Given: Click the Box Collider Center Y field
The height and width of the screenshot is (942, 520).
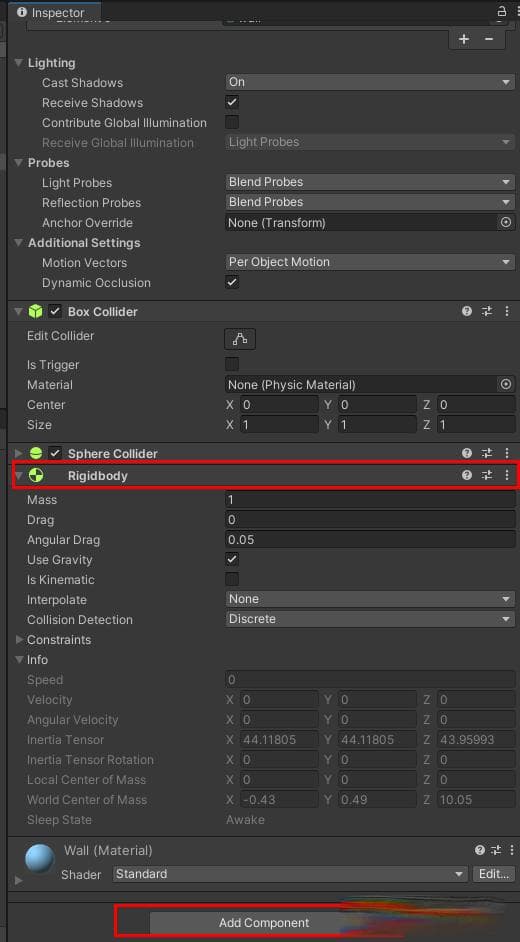Looking at the screenshot, I should pyautogui.click(x=376, y=404).
